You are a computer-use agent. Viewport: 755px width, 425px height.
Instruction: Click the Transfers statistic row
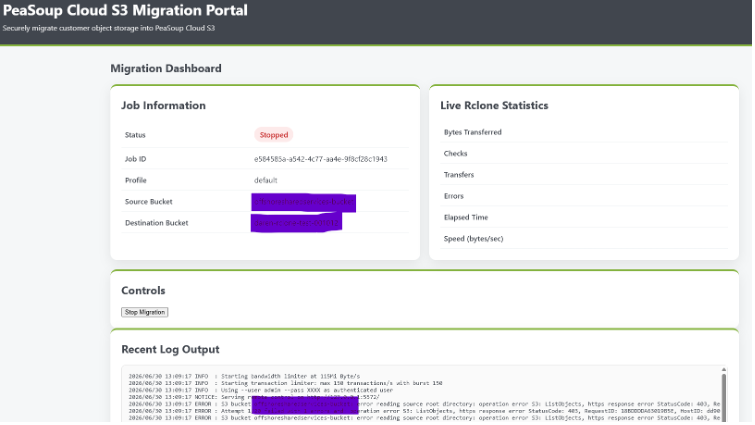585,175
